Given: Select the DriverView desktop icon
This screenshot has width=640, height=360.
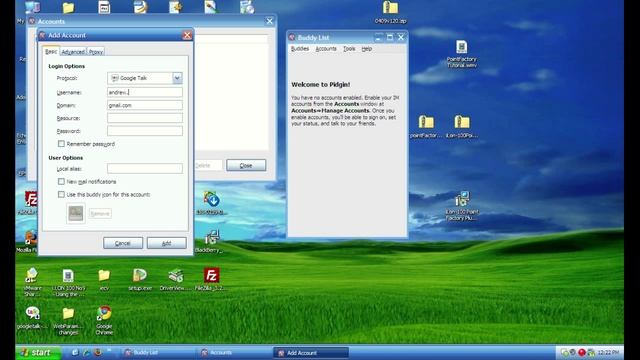Looking at the screenshot, I should pyautogui.click(x=176, y=279).
